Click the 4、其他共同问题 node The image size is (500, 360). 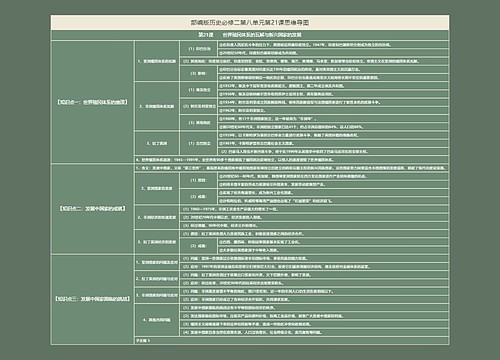click(157, 320)
